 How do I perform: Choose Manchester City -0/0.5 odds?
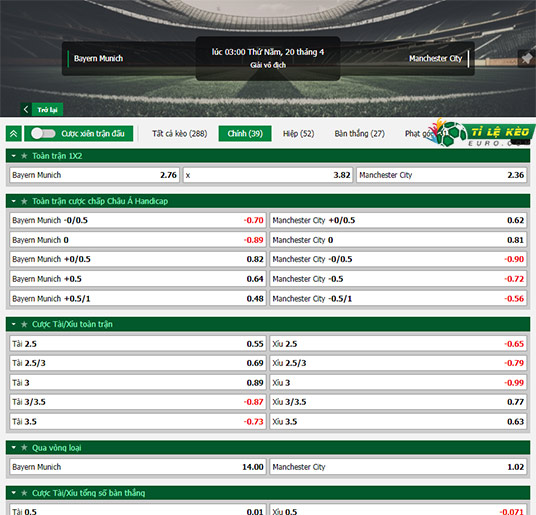398,259
